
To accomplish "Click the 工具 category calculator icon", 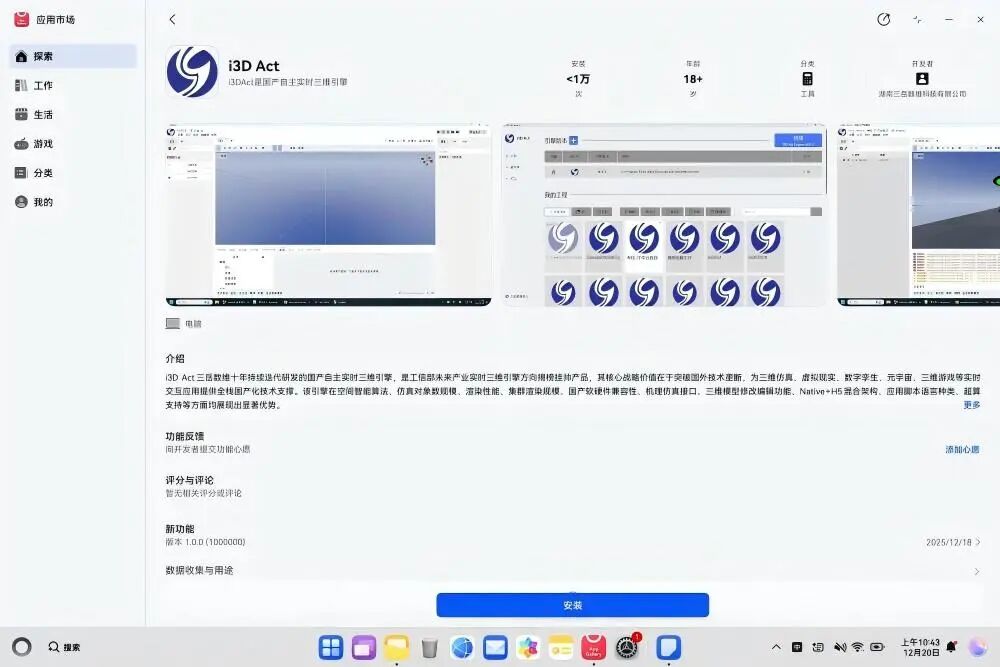I will [x=807, y=78].
